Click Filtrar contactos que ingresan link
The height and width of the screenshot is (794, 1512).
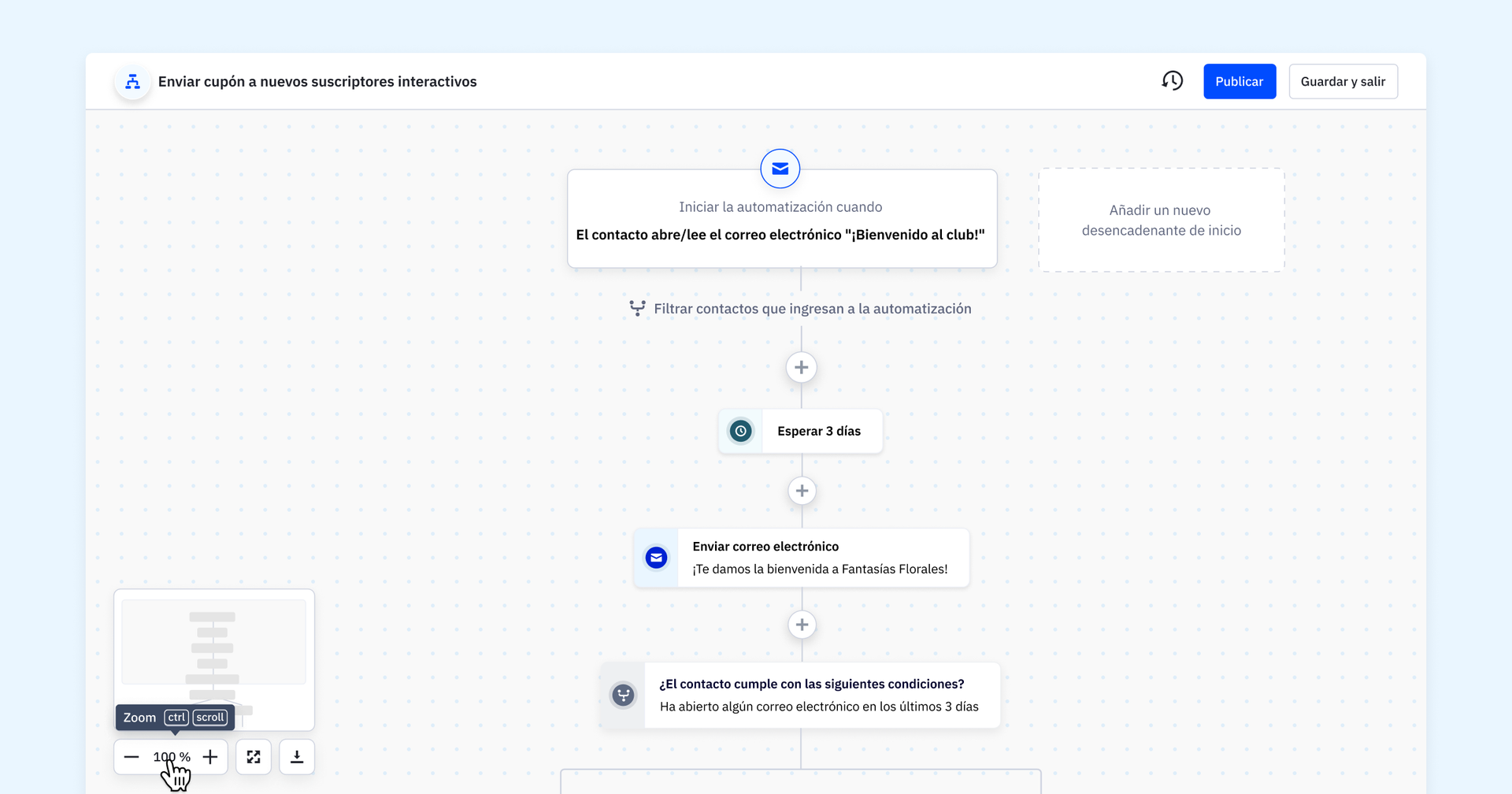(811, 309)
